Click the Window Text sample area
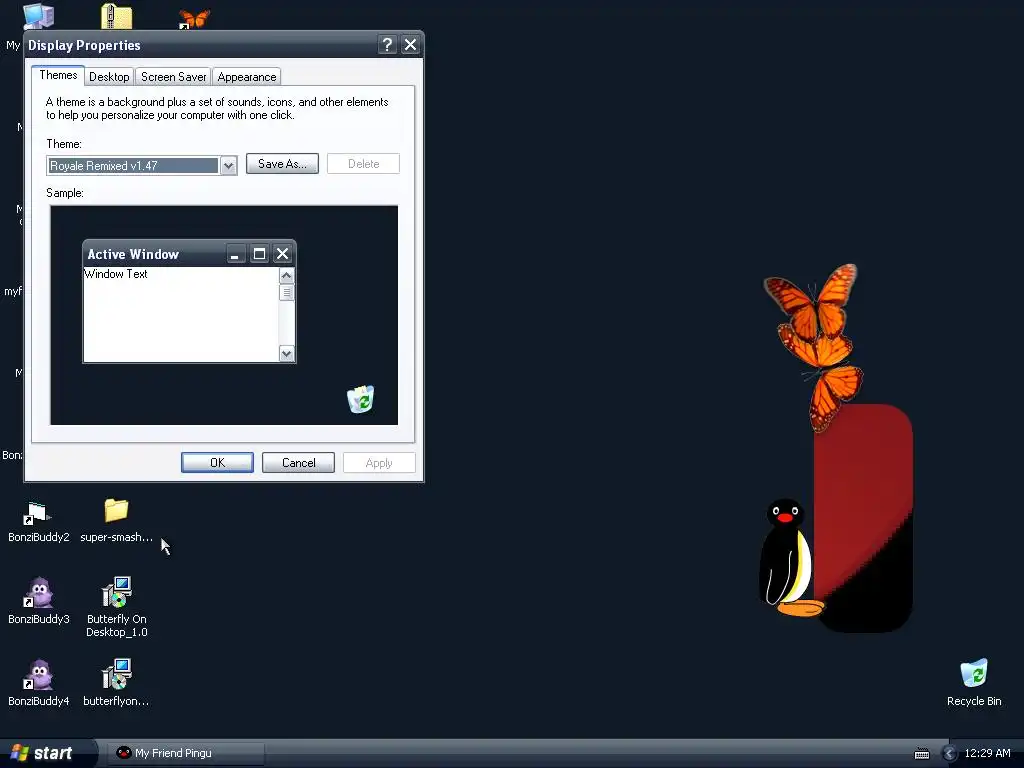The width and height of the screenshot is (1024, 768). point(181,314)
